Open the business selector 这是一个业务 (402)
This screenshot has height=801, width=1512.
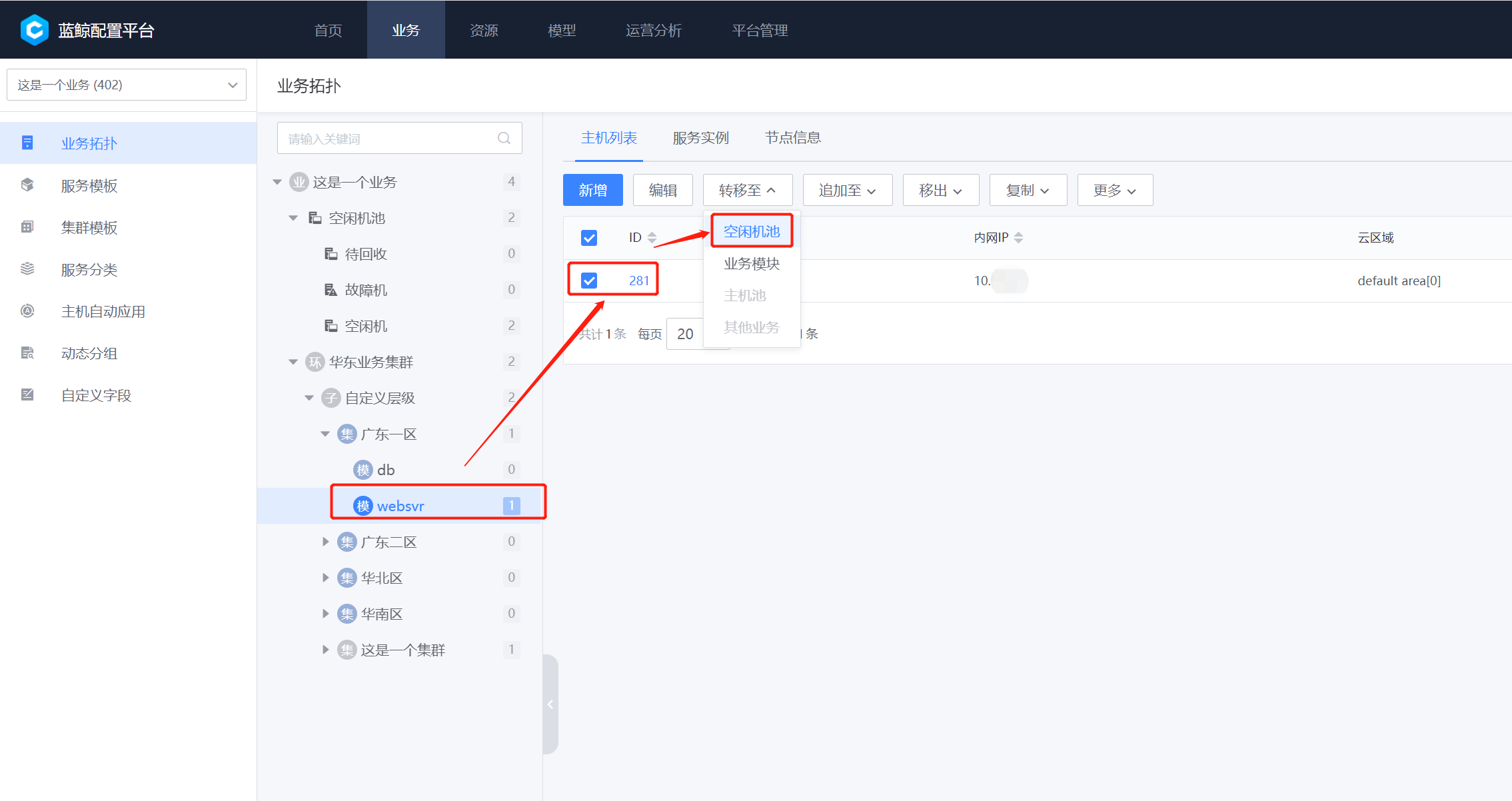point(127,85)
